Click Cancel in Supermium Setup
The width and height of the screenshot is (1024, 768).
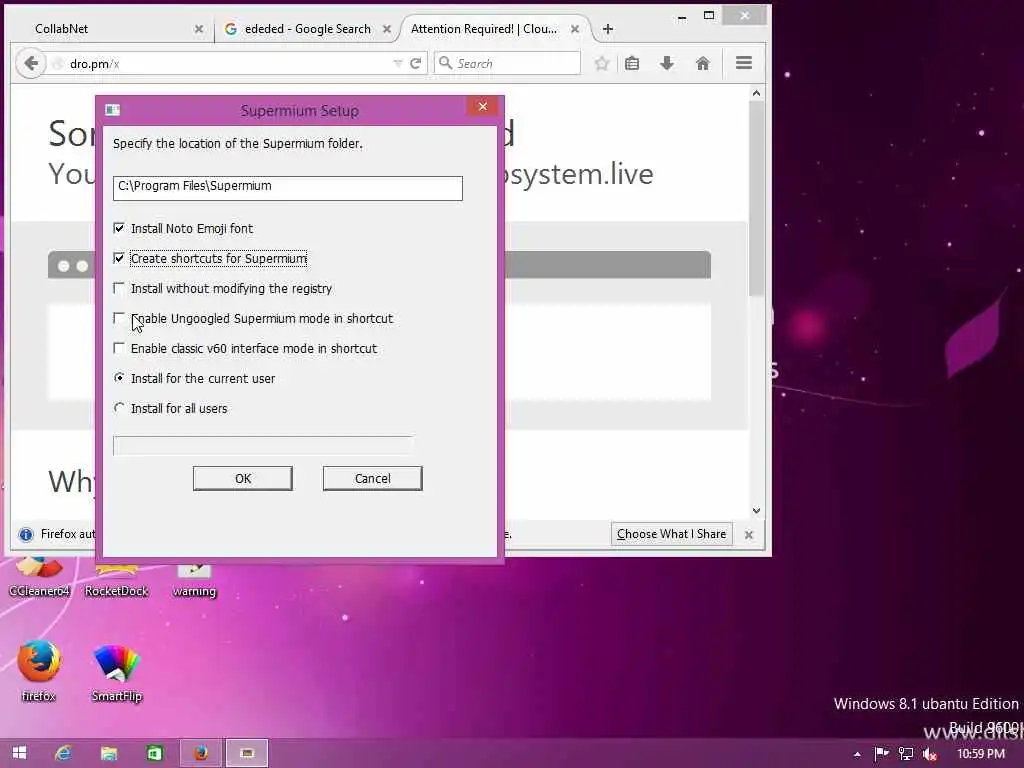coord(372,478)
